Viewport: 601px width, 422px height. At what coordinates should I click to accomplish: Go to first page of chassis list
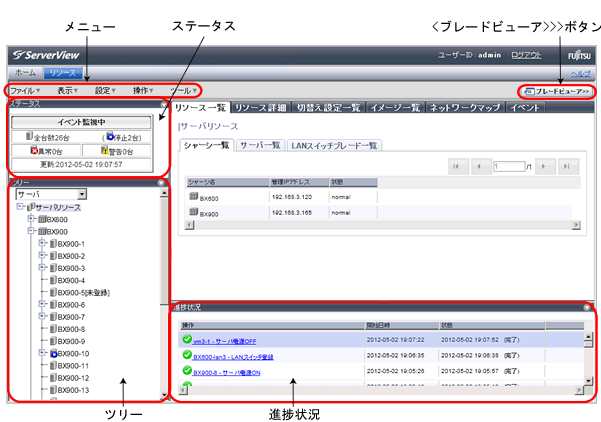(x=458, y=166)
